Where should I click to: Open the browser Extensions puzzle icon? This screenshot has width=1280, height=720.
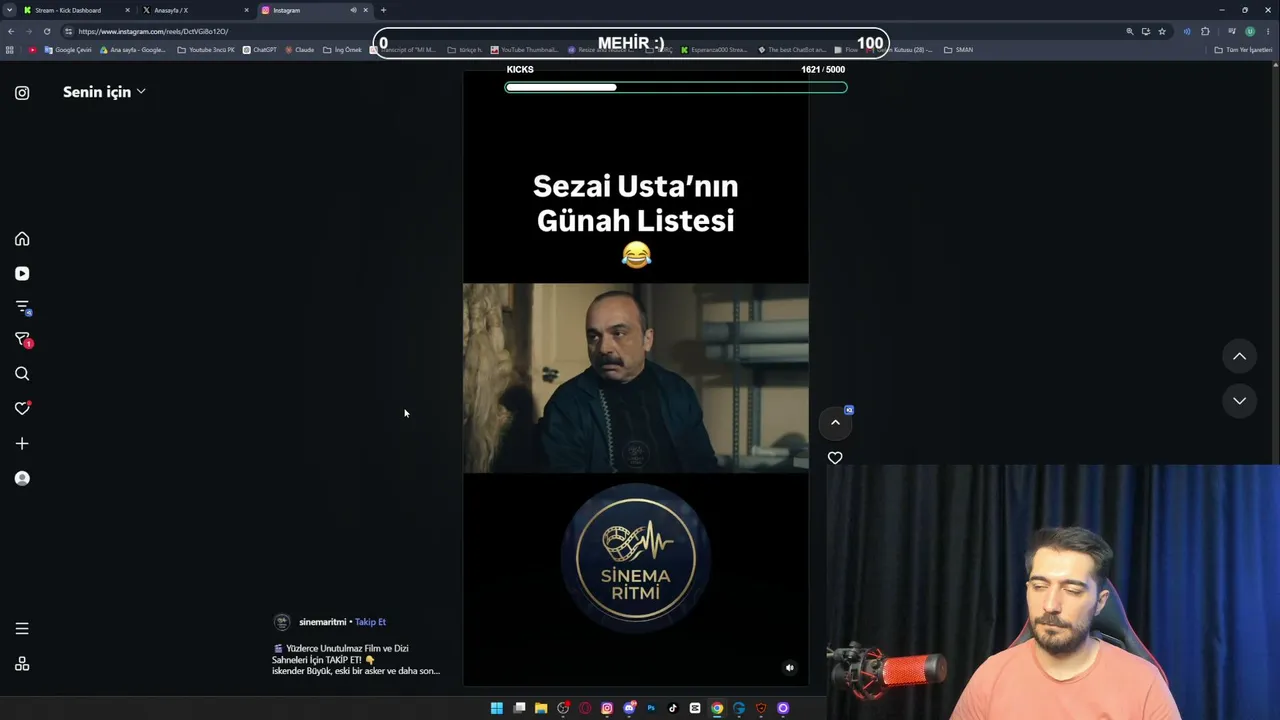[1205, 31]
